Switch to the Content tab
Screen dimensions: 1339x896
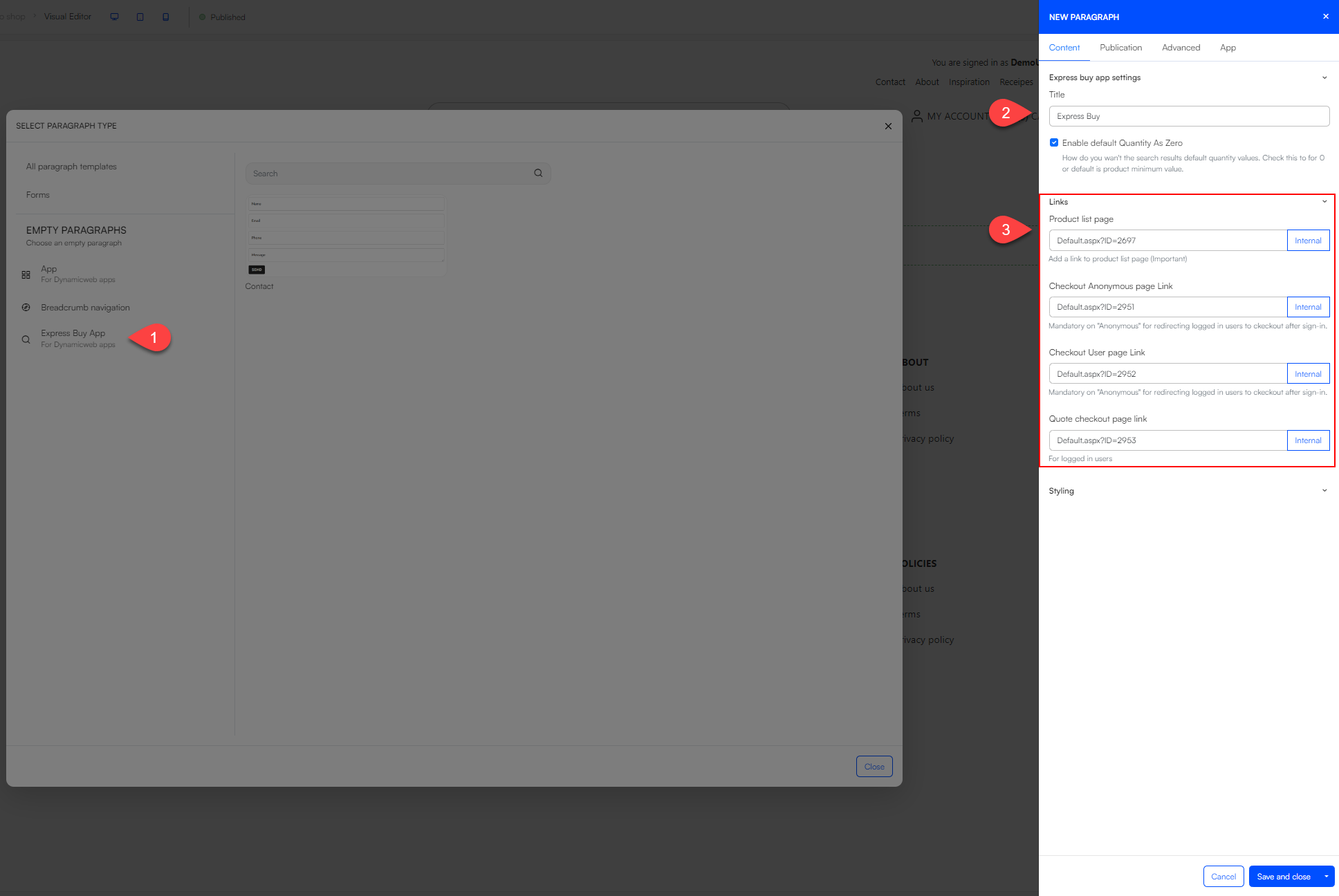(x=1064, y=48)
